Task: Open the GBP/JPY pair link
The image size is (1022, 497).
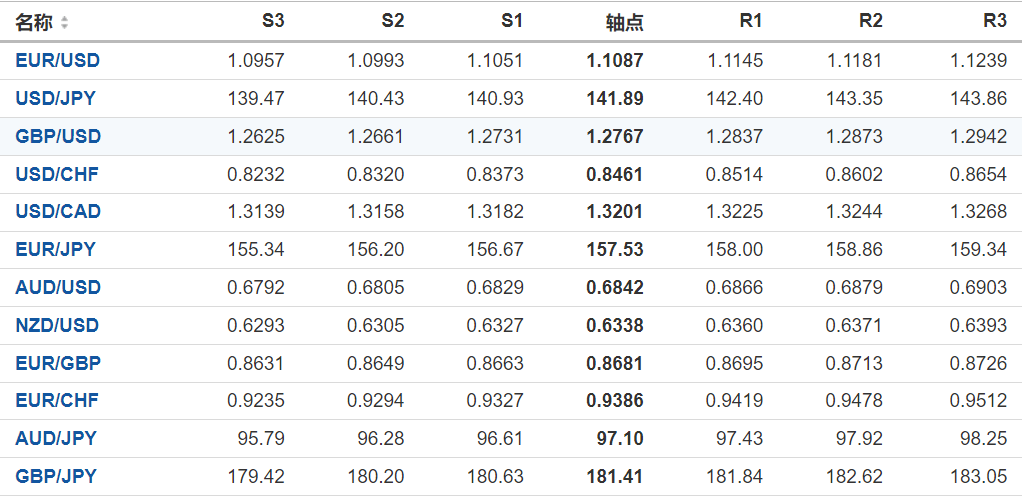Action: [56, 476]
